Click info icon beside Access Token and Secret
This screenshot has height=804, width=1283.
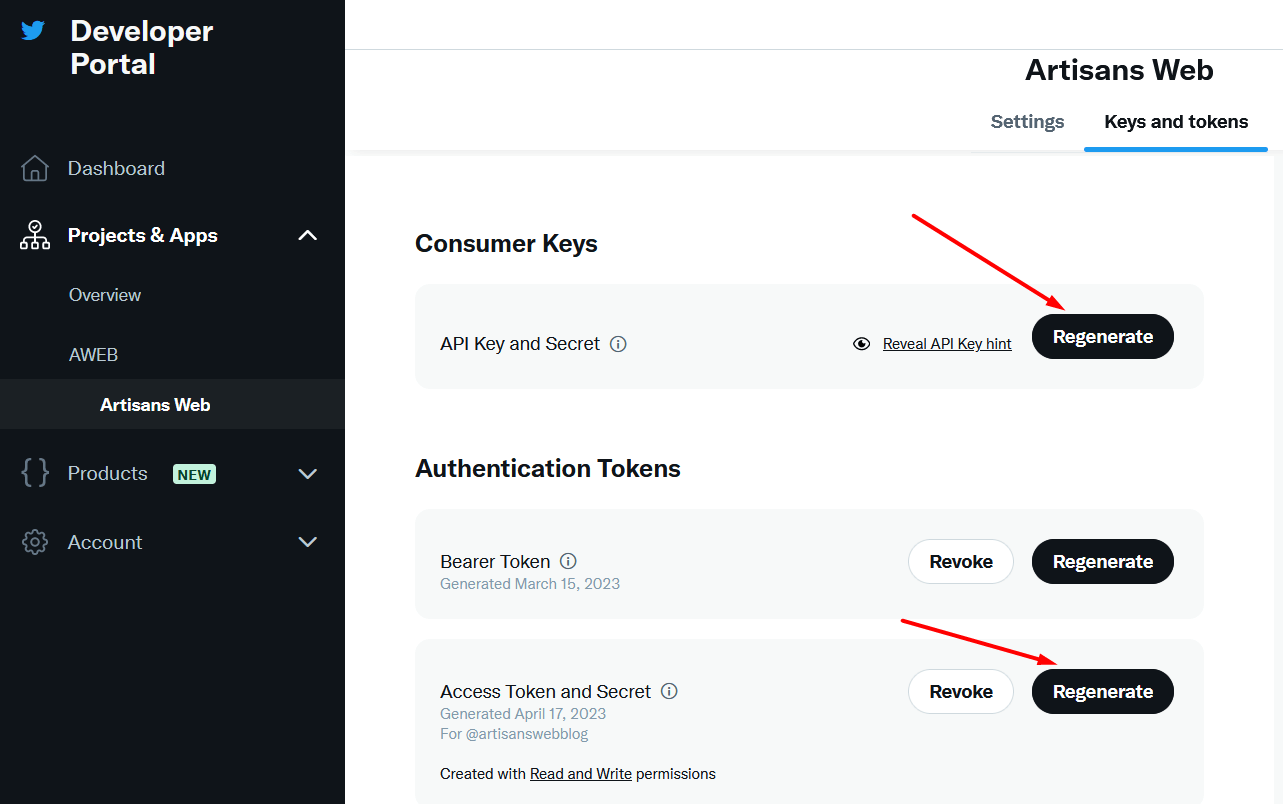point(670,691)
